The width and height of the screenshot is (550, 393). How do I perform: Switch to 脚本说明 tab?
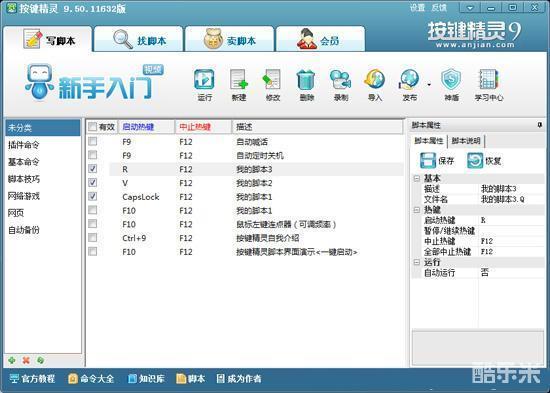tap(465, 141)
